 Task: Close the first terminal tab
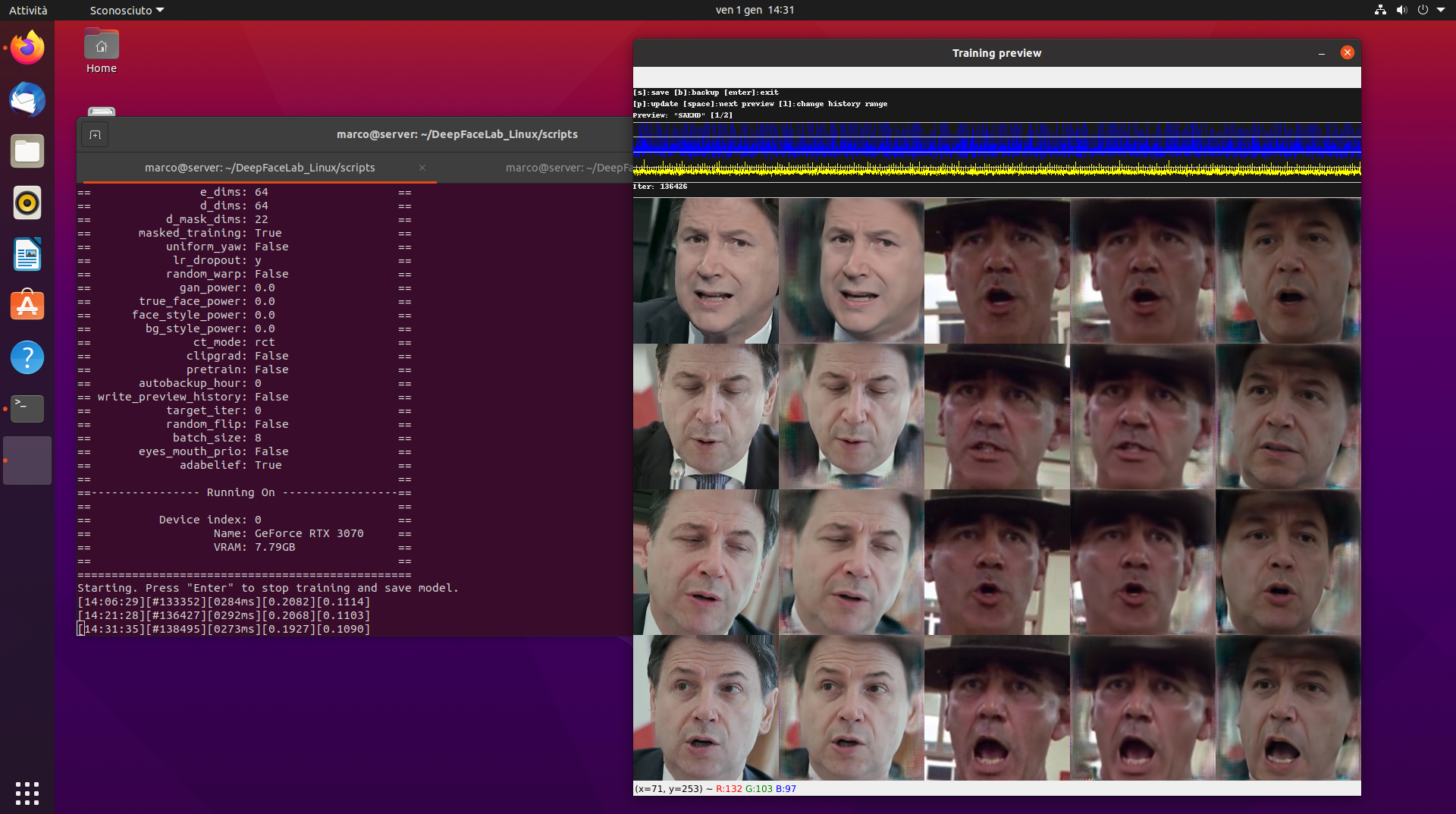coord(422,168)
